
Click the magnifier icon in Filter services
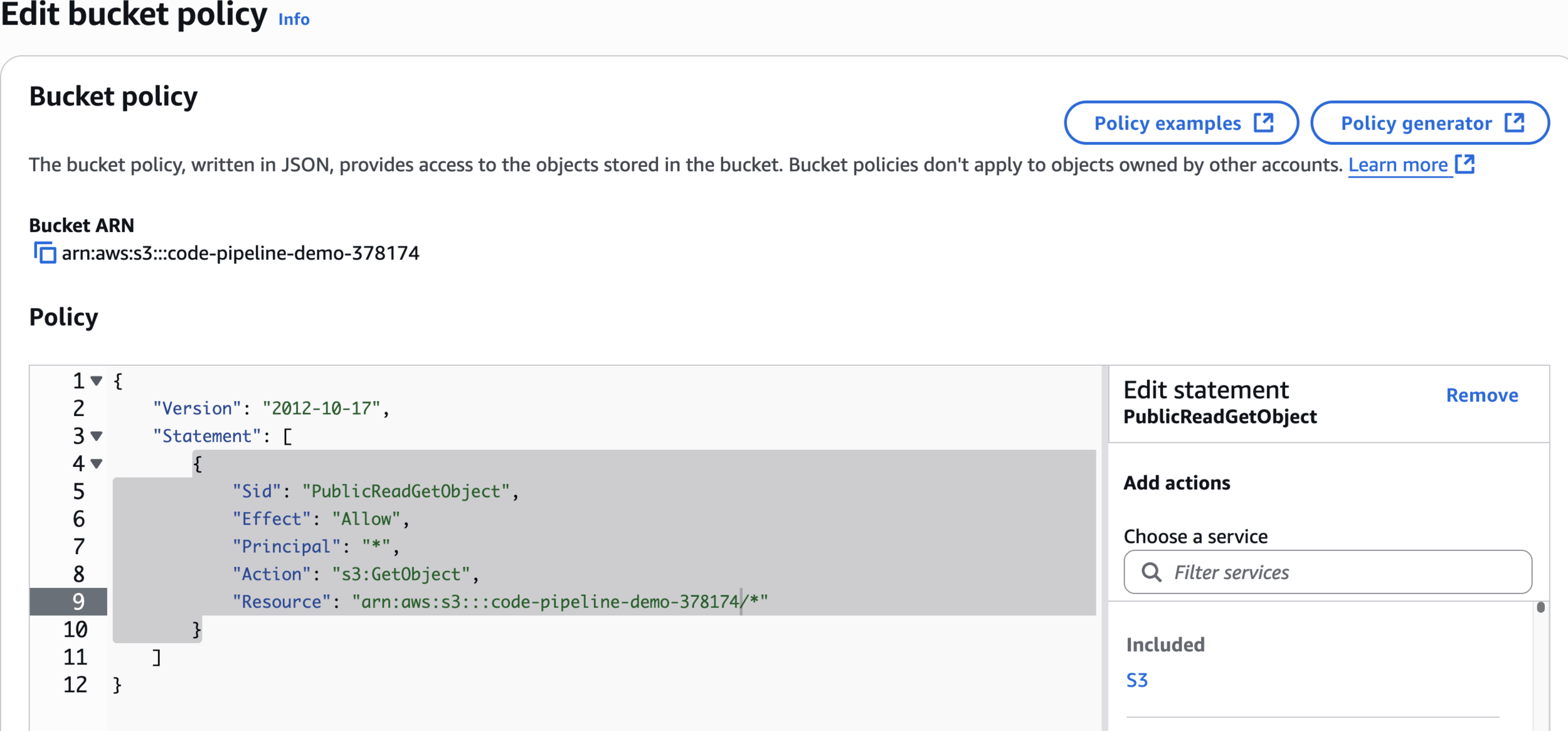[1151, 572]
